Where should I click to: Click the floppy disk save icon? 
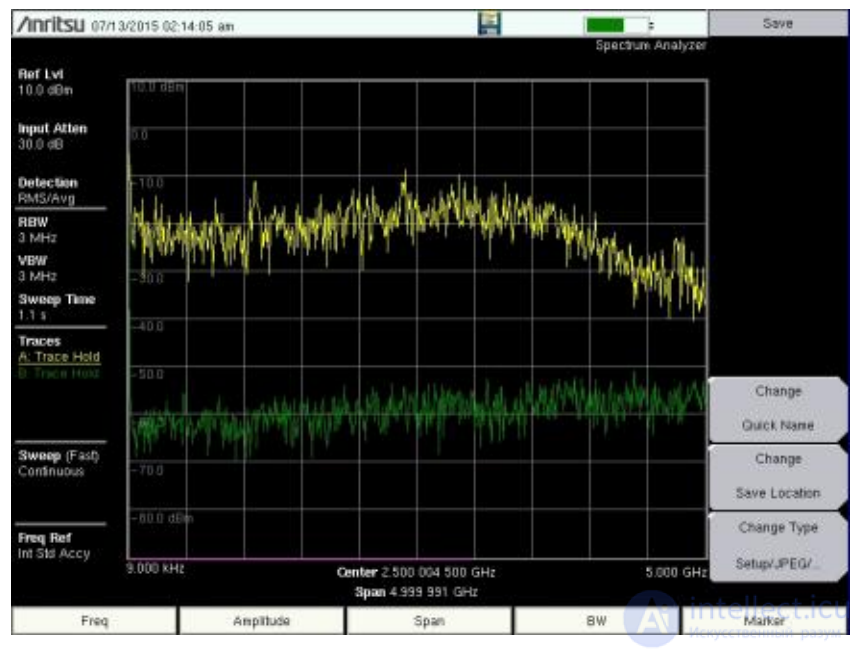[x=489, y=24]
